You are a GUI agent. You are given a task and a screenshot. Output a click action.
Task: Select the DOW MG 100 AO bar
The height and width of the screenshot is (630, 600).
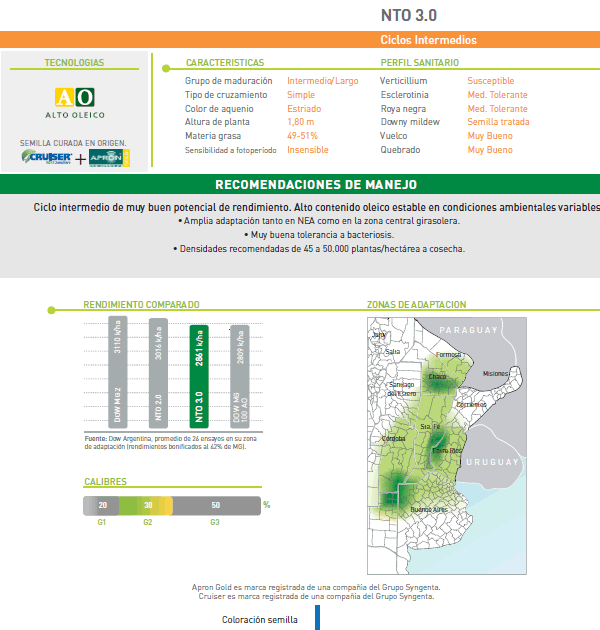point(238,375)
